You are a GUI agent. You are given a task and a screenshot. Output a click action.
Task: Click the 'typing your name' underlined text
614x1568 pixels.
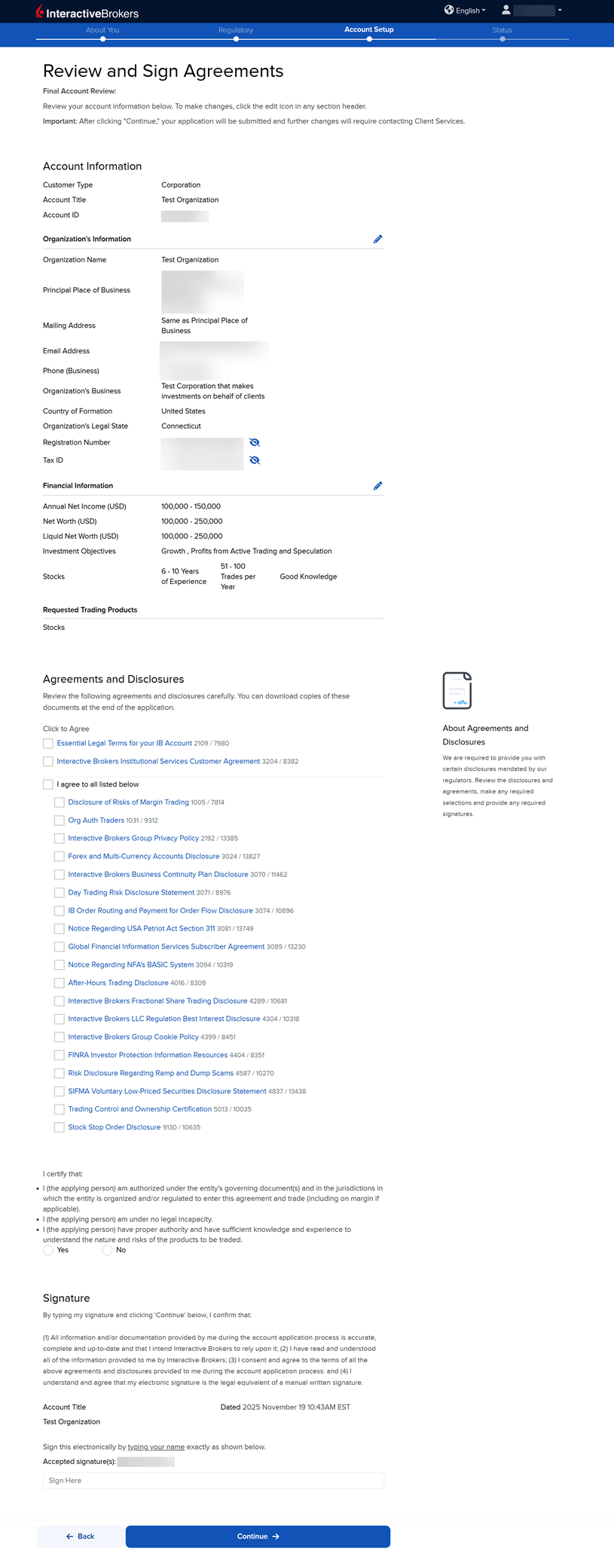(x=156, y=1447)
